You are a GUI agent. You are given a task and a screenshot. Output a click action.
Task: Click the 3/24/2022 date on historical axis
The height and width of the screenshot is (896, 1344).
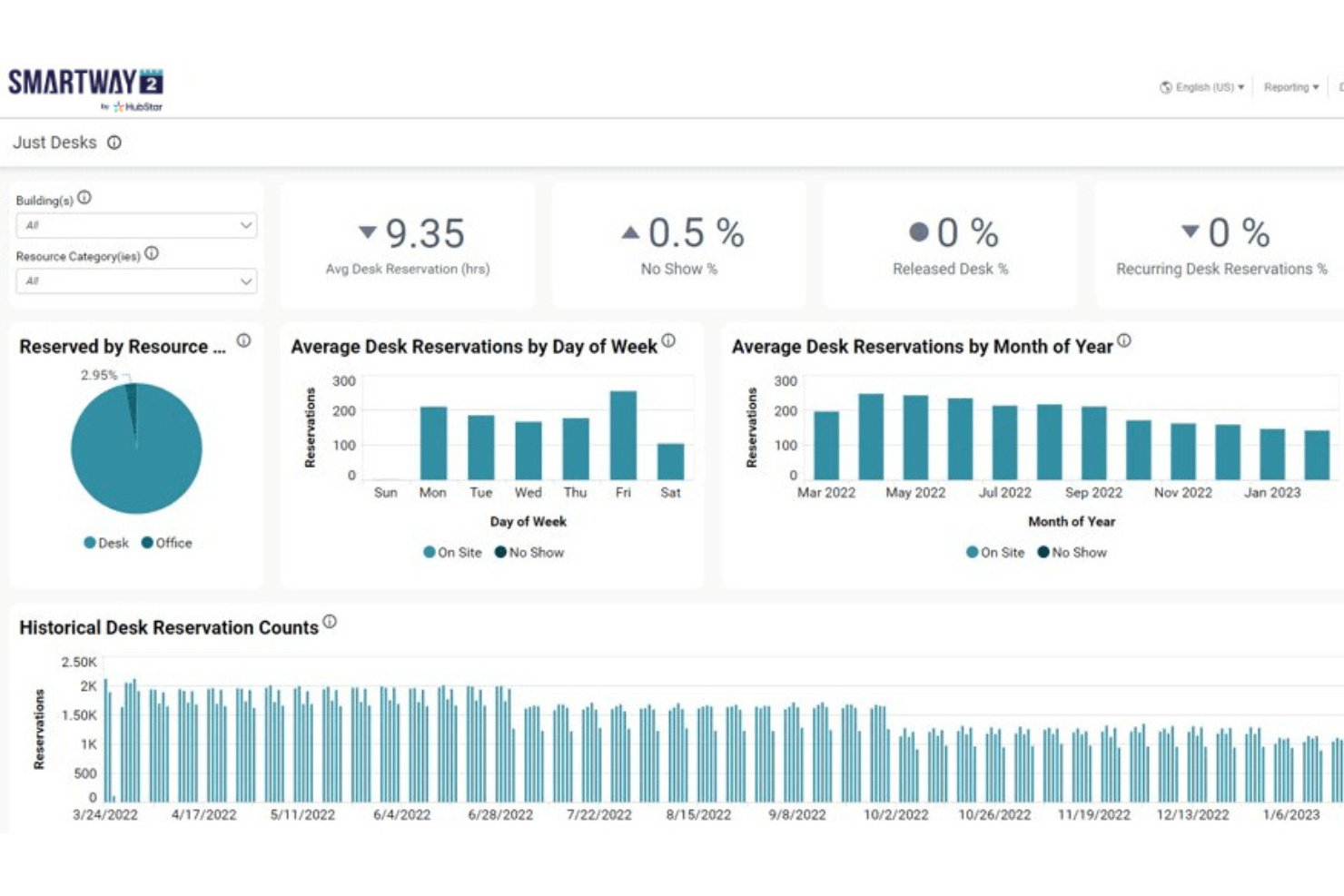pos(105,815)
